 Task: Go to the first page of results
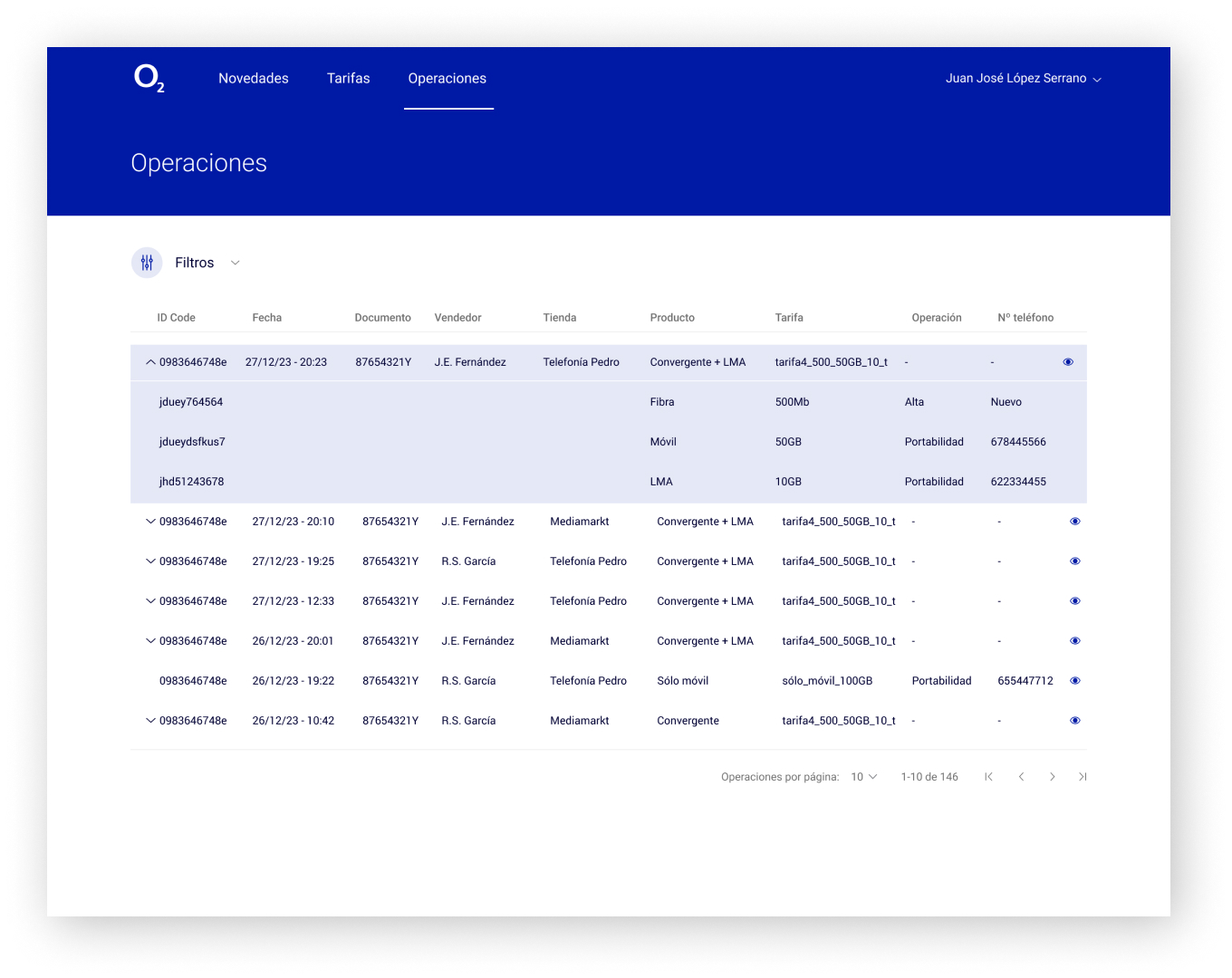(988, 777)
